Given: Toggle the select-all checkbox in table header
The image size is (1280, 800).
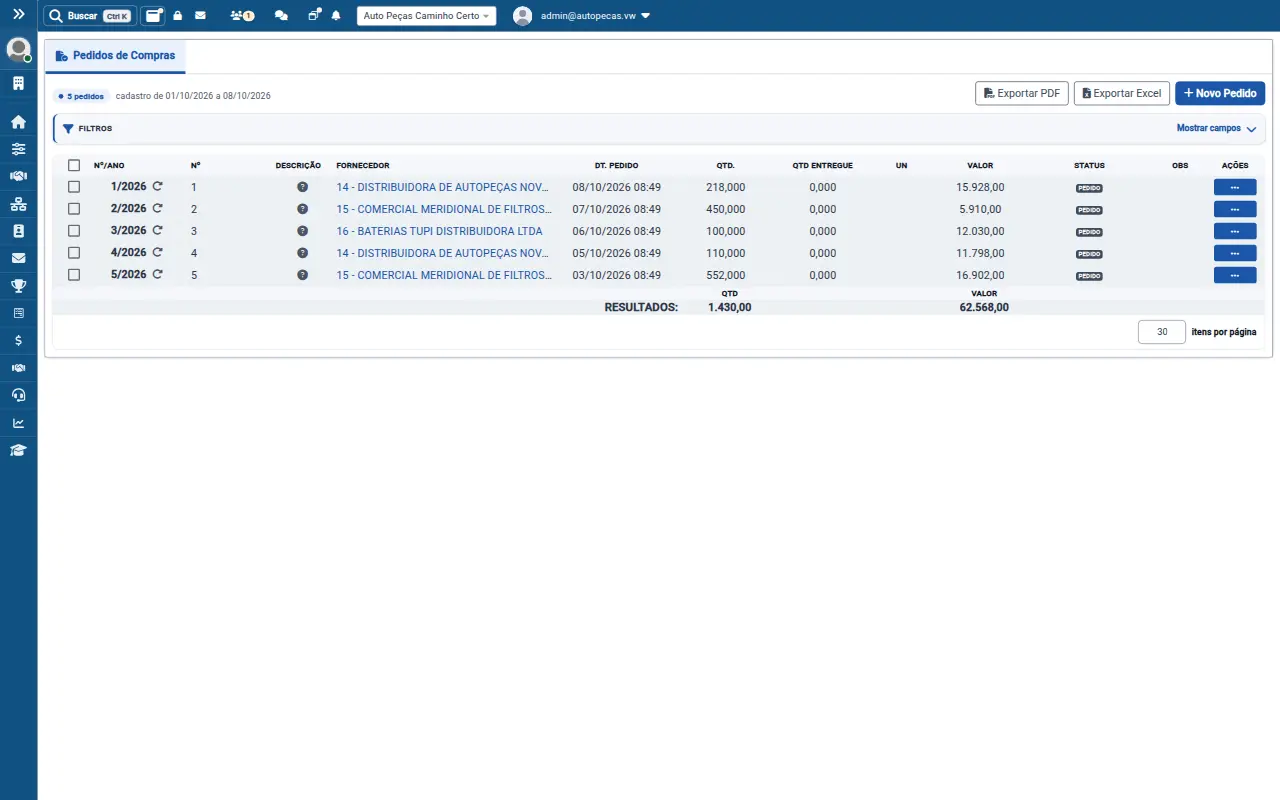Looking at the screenshot, I should pyautogui.click(x=74, y=165).
